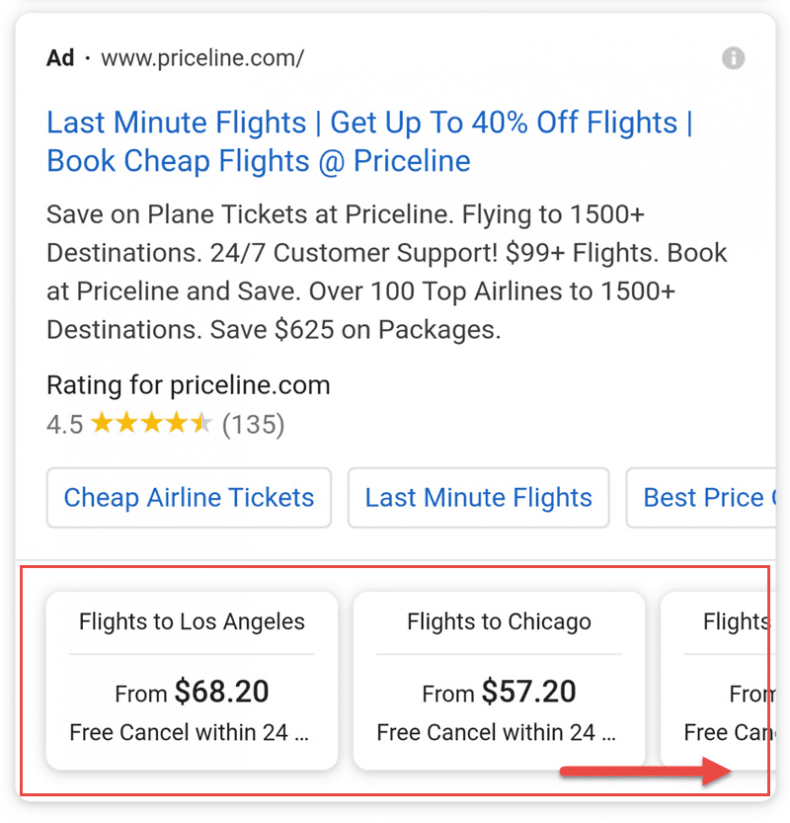Open the Last Minute Flights headline link
This screenshot has width=790, height=823.
[369, 141]
